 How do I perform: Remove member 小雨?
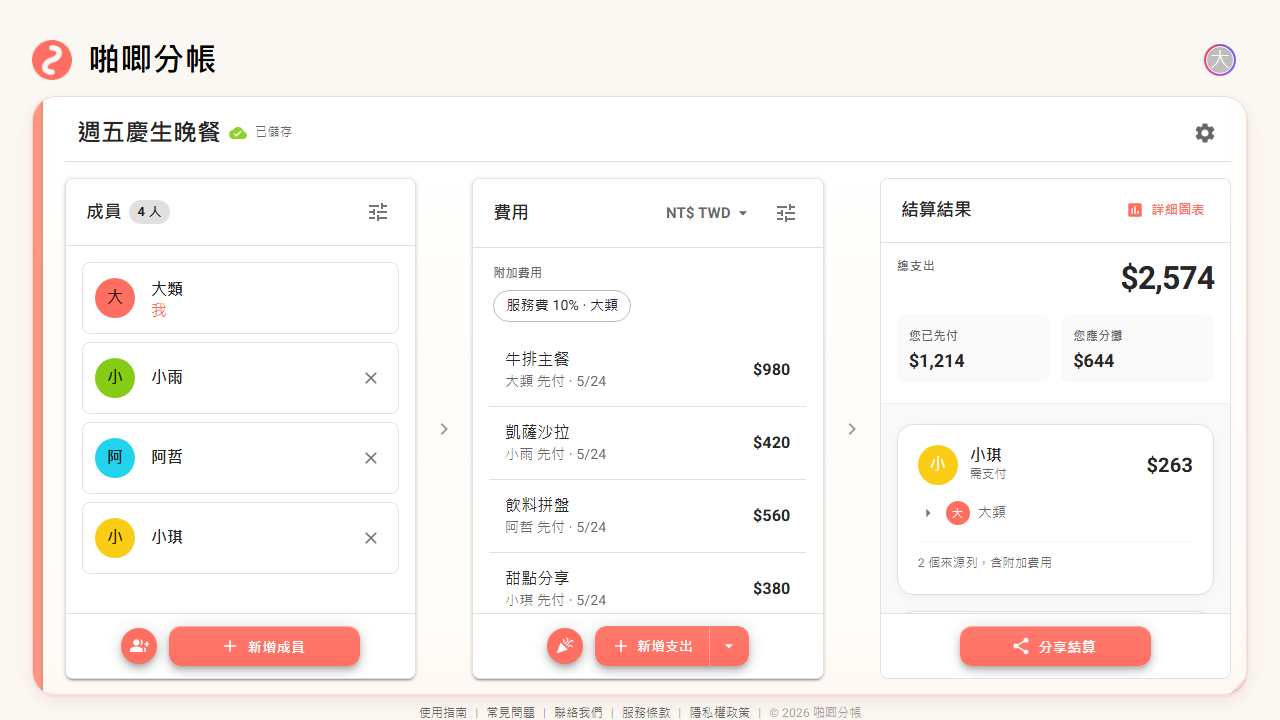[x=371, y=378]
